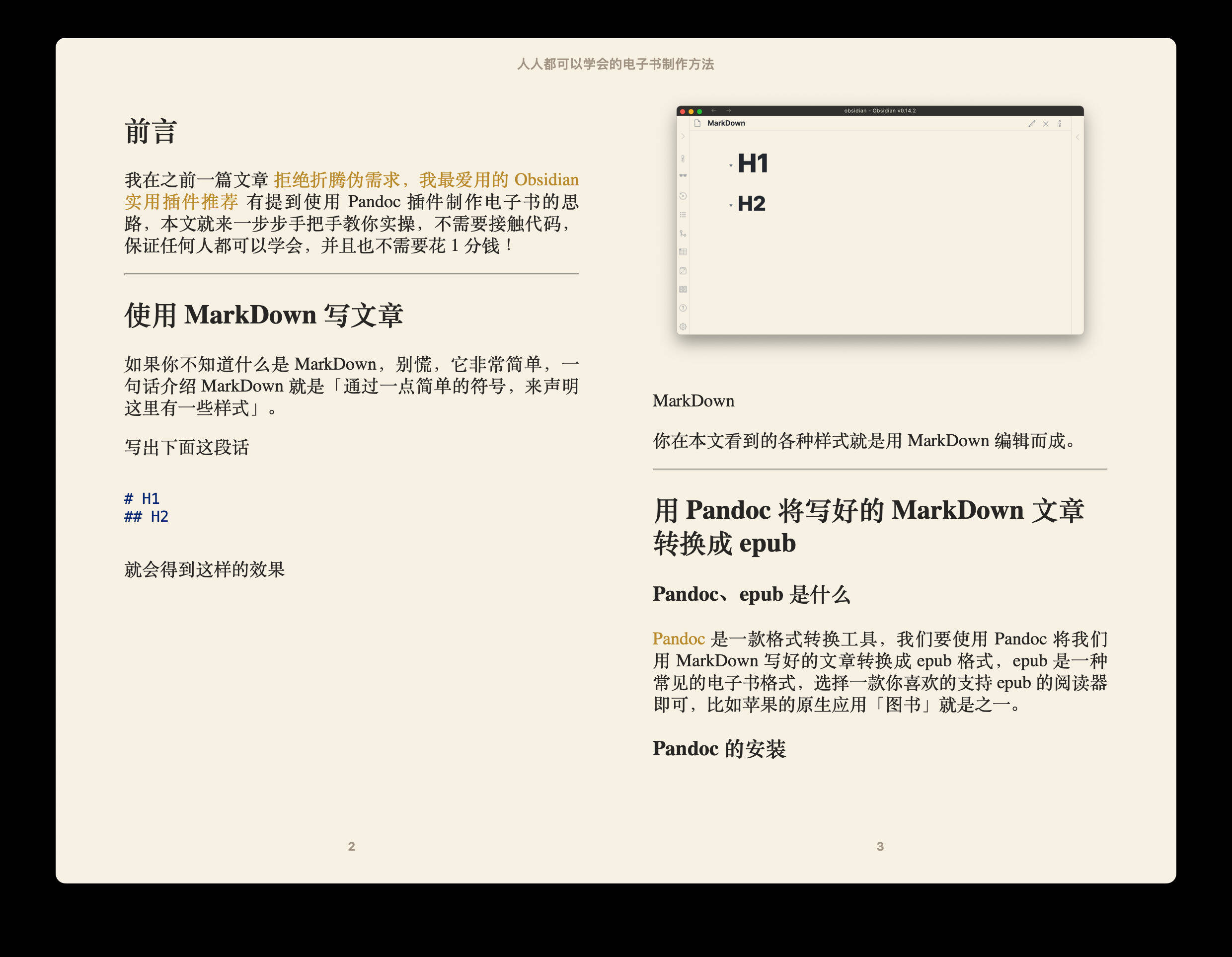1232x957 pixels.
Task: Click the text 写出下面这段话
Action: (x=187, y=448)
